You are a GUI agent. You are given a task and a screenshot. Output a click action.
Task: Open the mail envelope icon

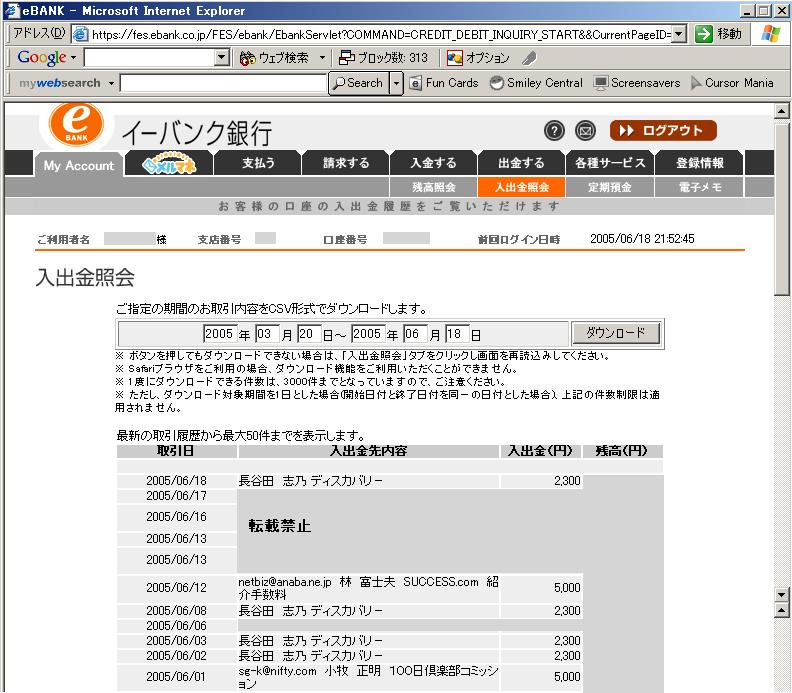[x=585, y=131]
